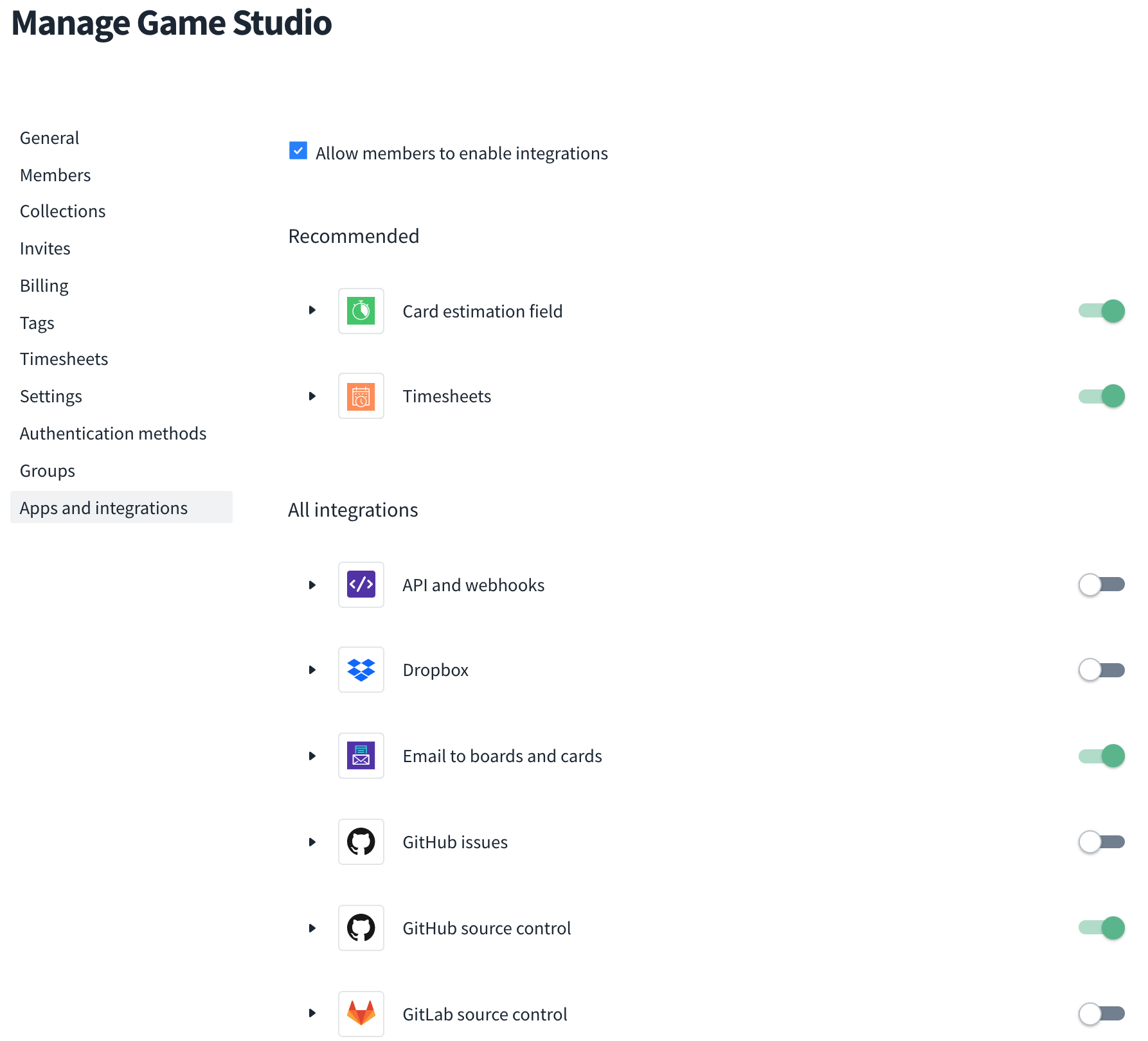1148x1041 pixels.
Task: Click the GitHub issues octocat icon
Action: pyautogui.click(x=361, y=842)
